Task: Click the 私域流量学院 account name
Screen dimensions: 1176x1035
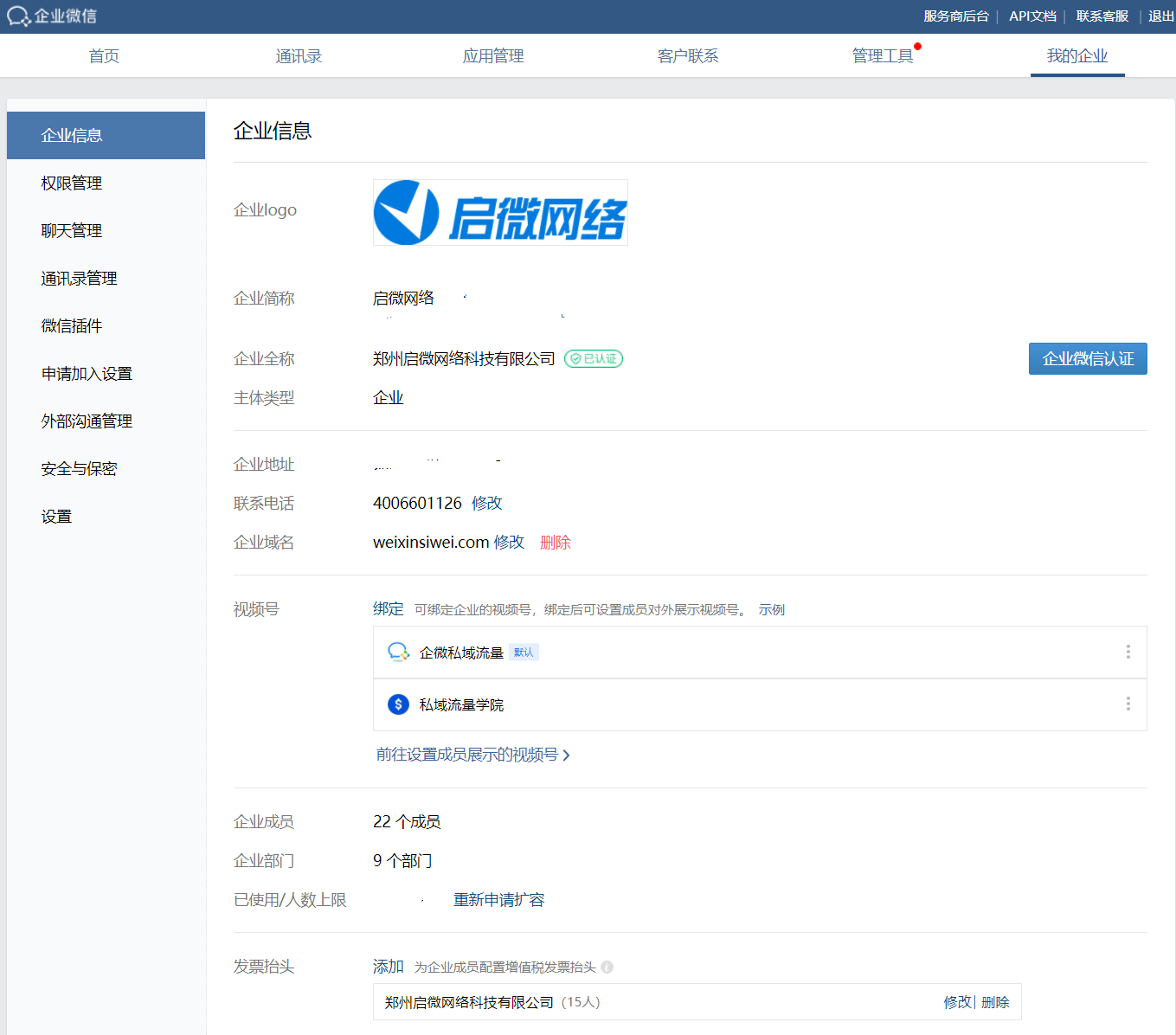Action: (461, 704)
